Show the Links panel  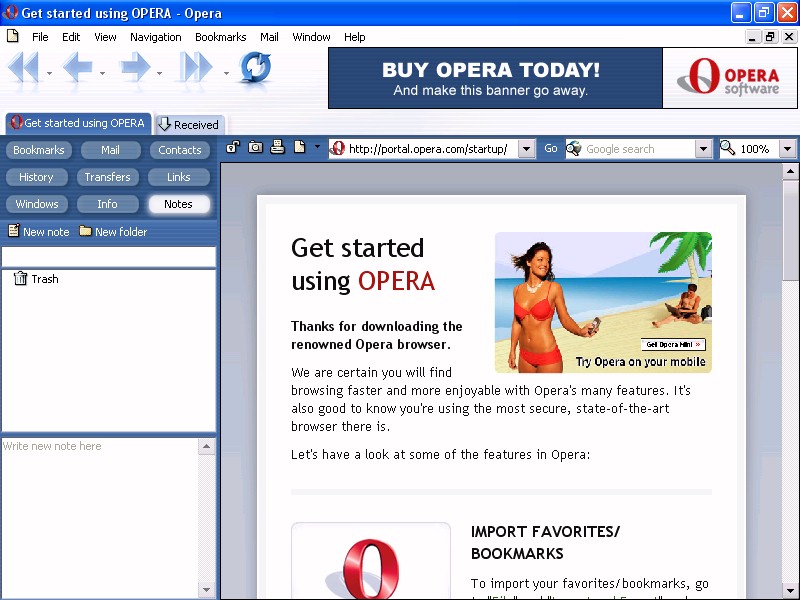click(x=179, y=177)
